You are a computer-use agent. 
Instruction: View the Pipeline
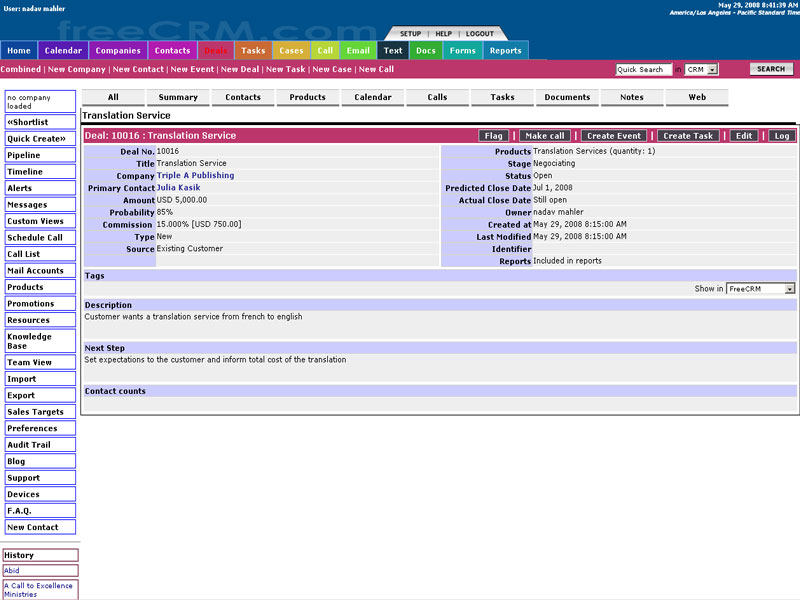point(40,155)
